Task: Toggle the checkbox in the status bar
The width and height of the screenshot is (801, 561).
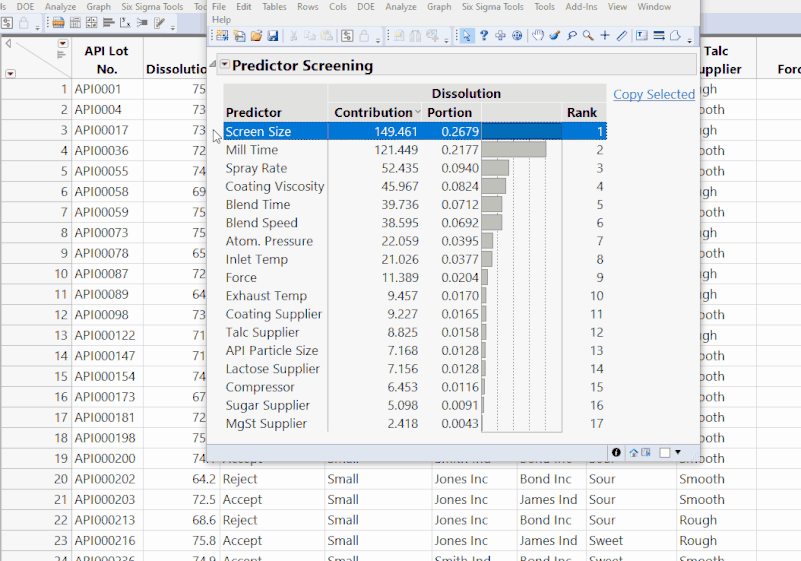Action: coord(664,453)
